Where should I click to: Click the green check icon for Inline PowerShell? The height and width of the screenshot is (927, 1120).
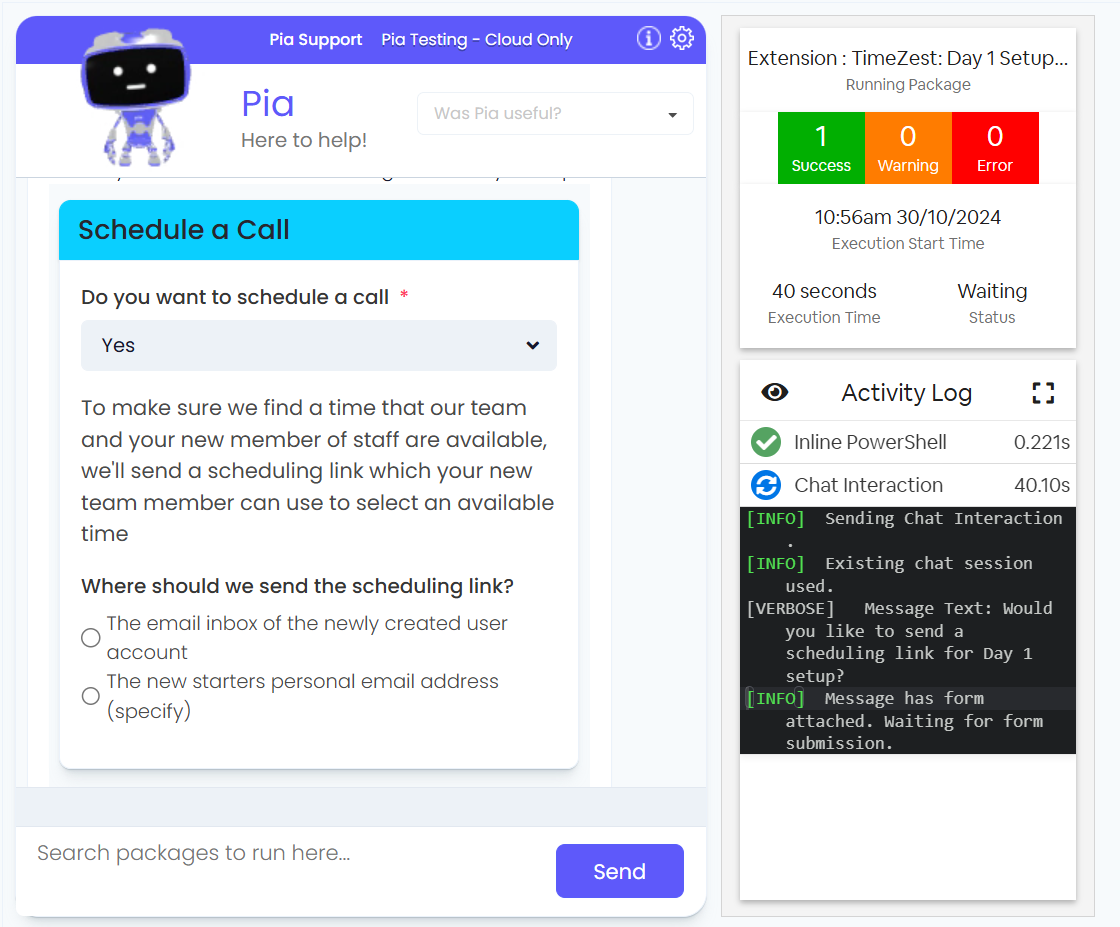pos(766,442)
